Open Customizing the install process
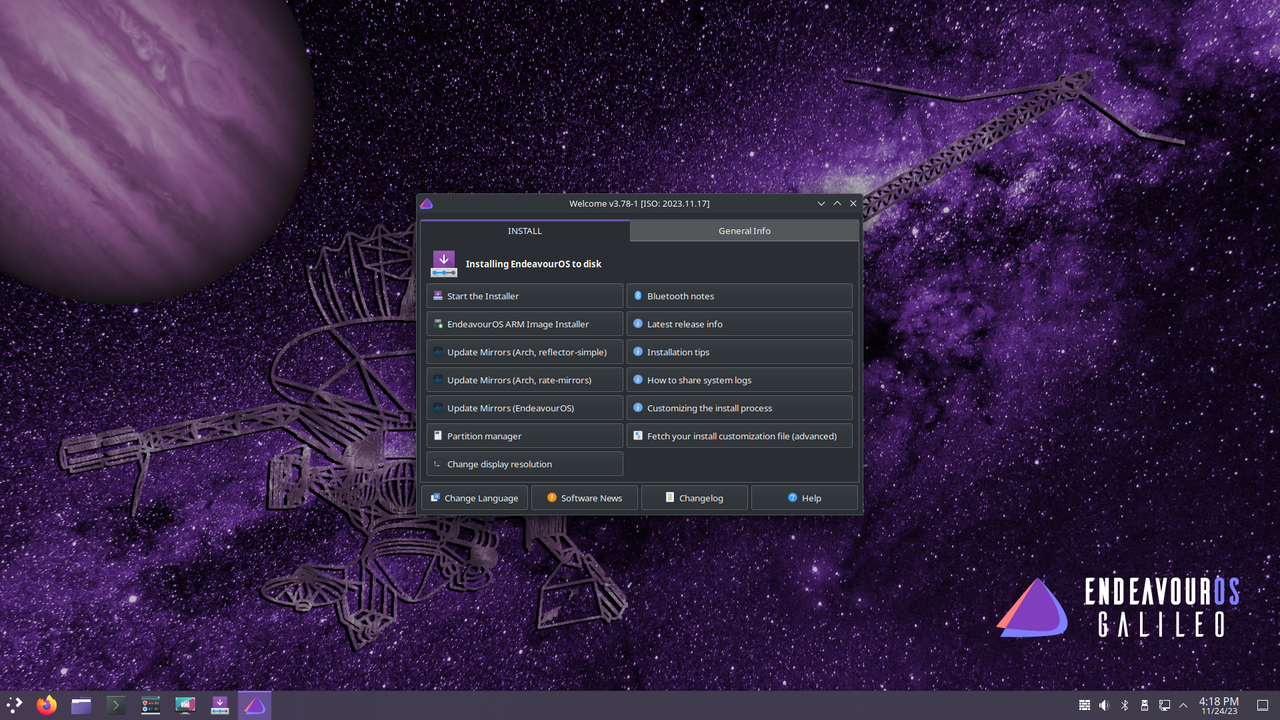 740,408
